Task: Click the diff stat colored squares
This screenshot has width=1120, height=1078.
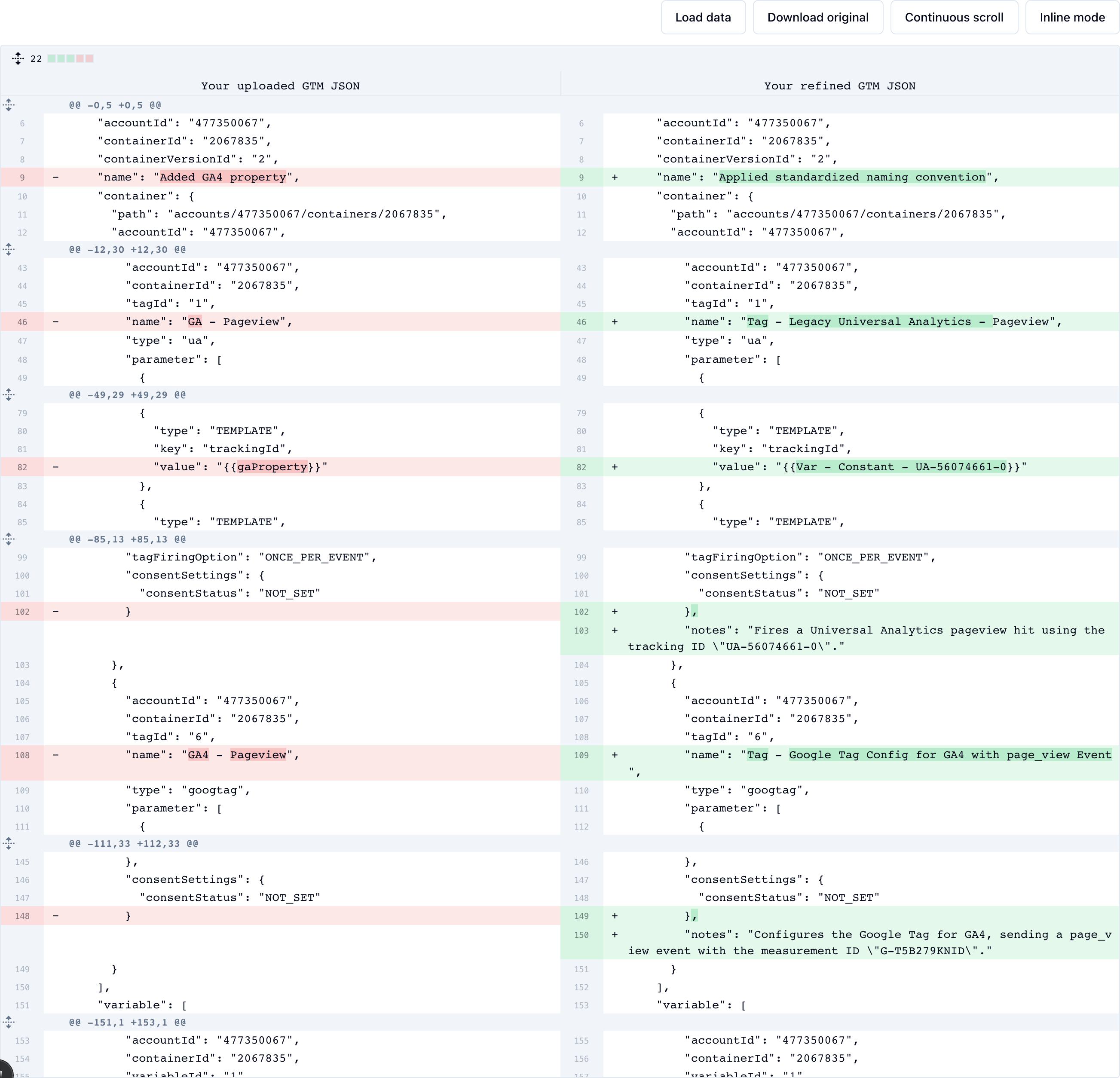Action: pyautogui.click(x=70, y=58)
